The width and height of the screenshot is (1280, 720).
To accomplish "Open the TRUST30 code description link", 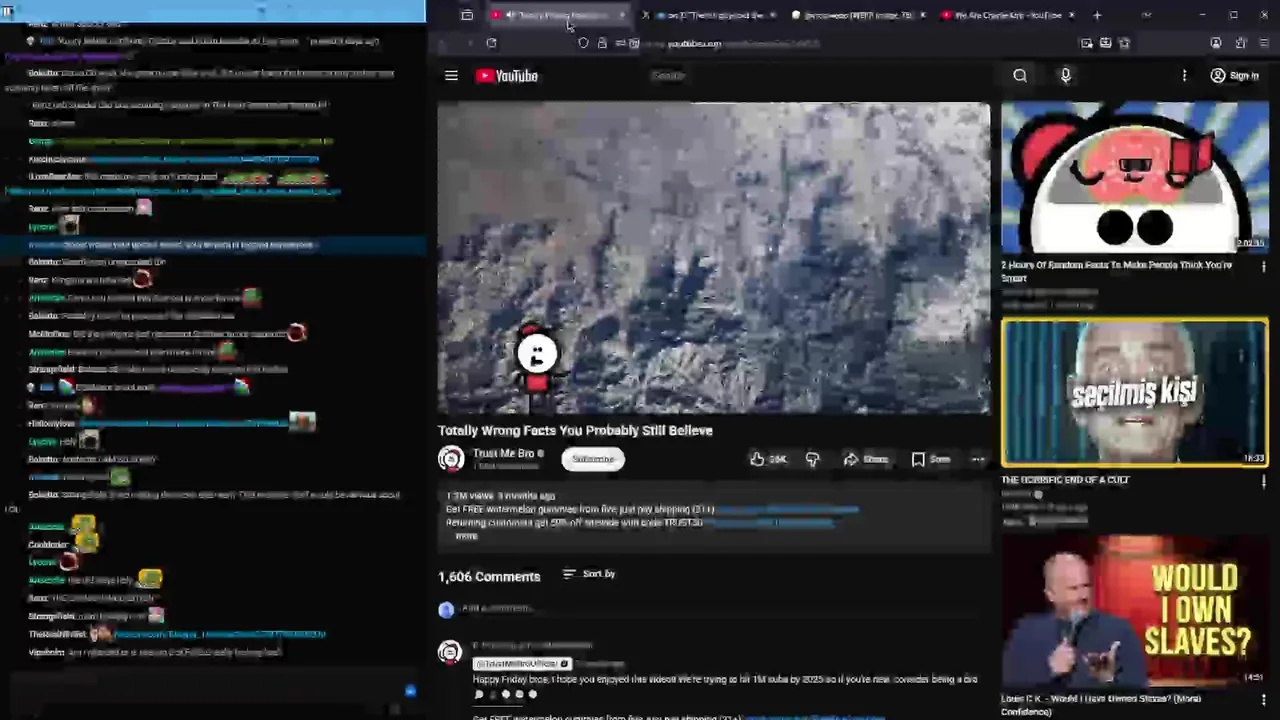I will pyautogui.click(x=768, y=522).
